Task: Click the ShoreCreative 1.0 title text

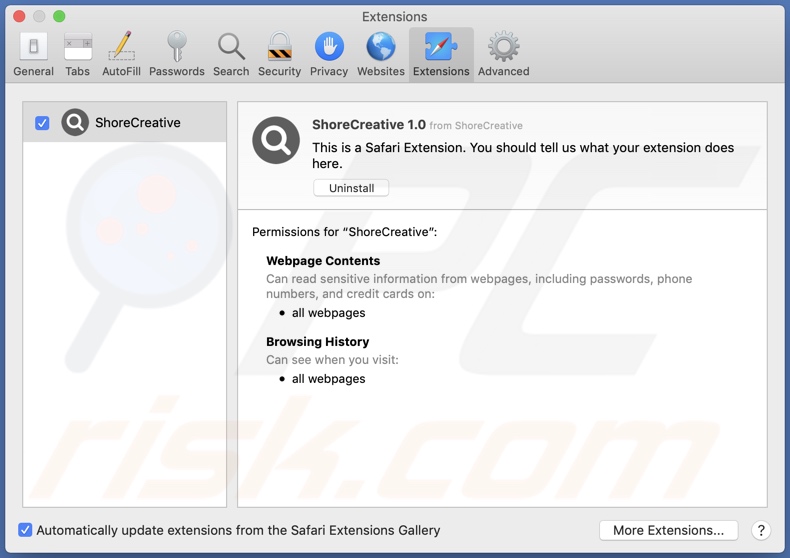Action: click(x=369, y=124)
